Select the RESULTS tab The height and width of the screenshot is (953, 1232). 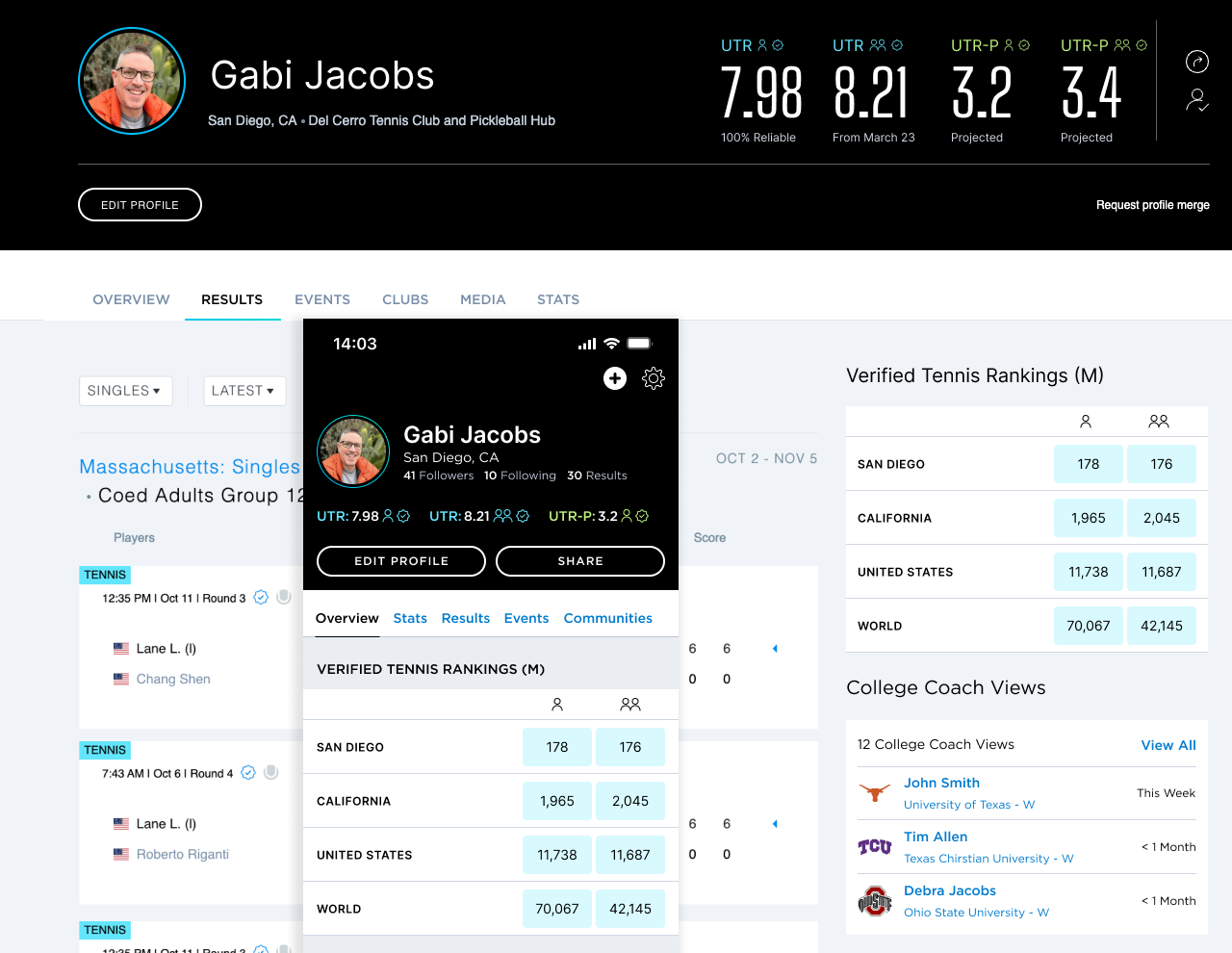232,299
